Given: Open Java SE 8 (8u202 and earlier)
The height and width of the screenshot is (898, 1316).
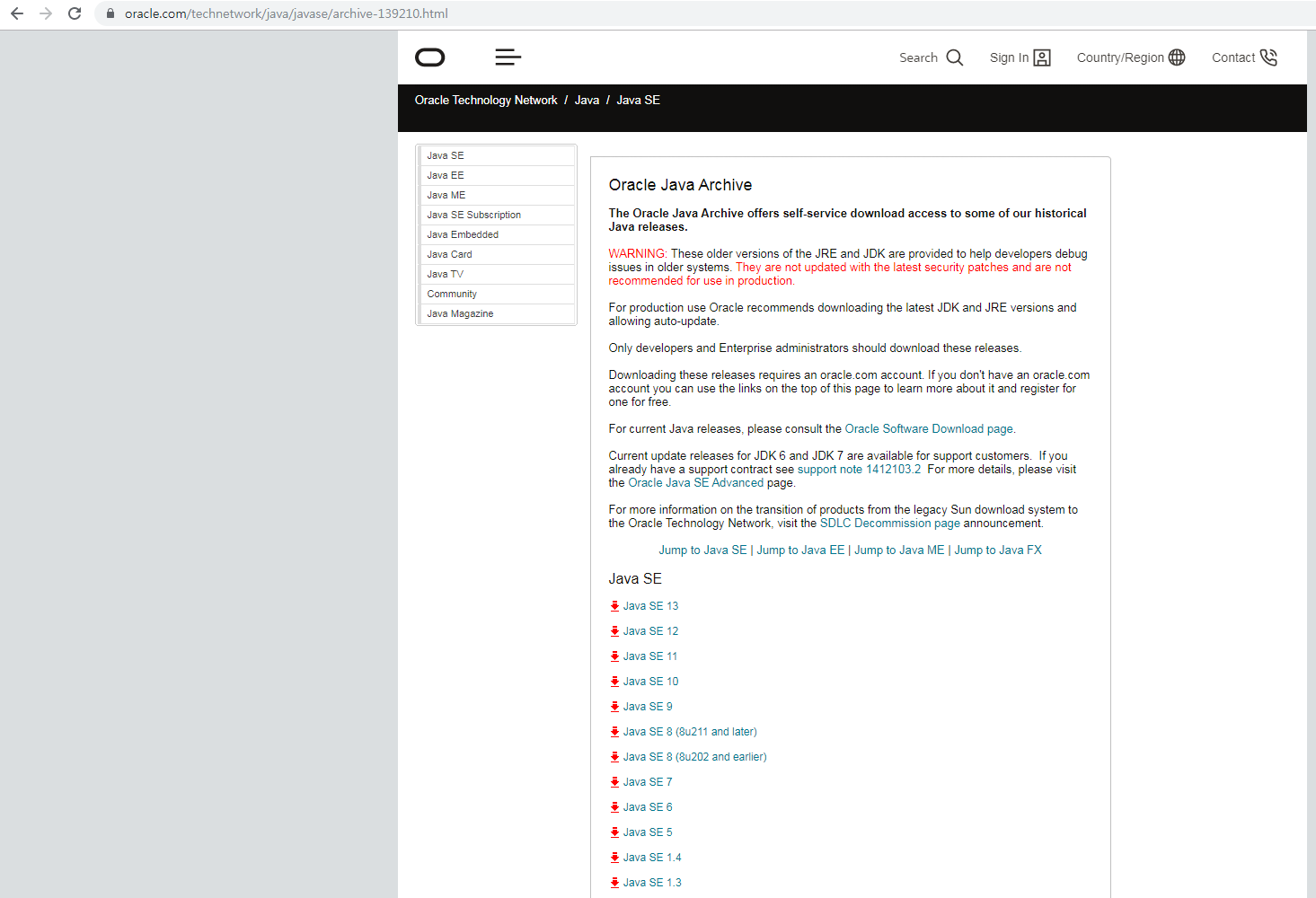Looking at the screenshot, I should (694, 757).
